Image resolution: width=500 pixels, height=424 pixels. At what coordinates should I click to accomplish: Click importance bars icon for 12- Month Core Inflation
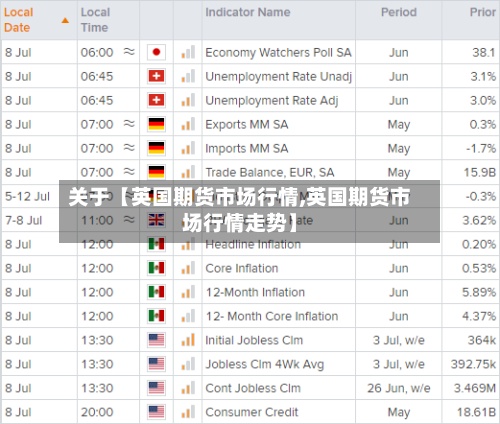point(188,316)
